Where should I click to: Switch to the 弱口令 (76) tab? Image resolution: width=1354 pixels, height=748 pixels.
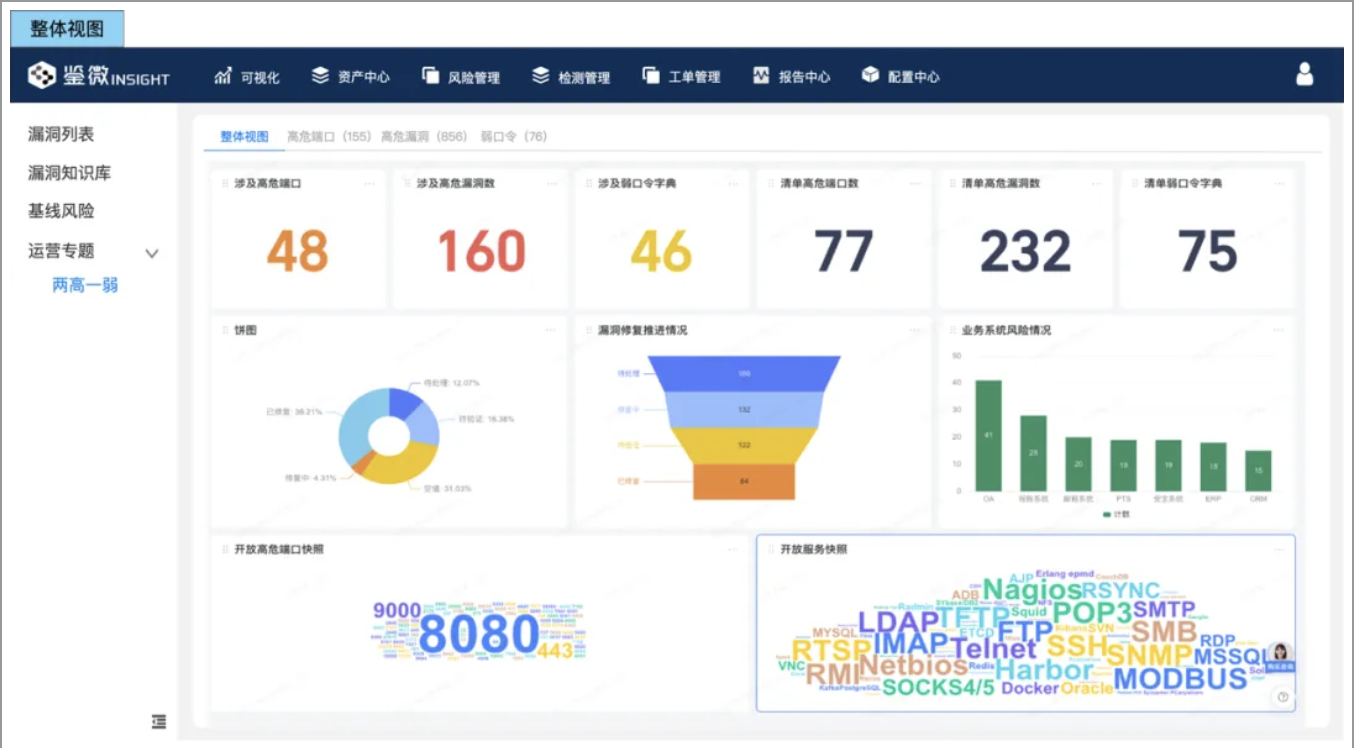pyautogui.click(x=513, y=137)
